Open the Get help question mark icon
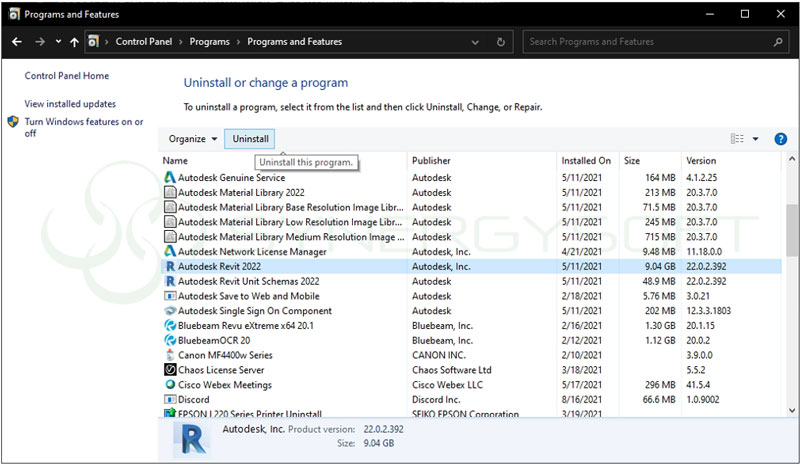 780,139
